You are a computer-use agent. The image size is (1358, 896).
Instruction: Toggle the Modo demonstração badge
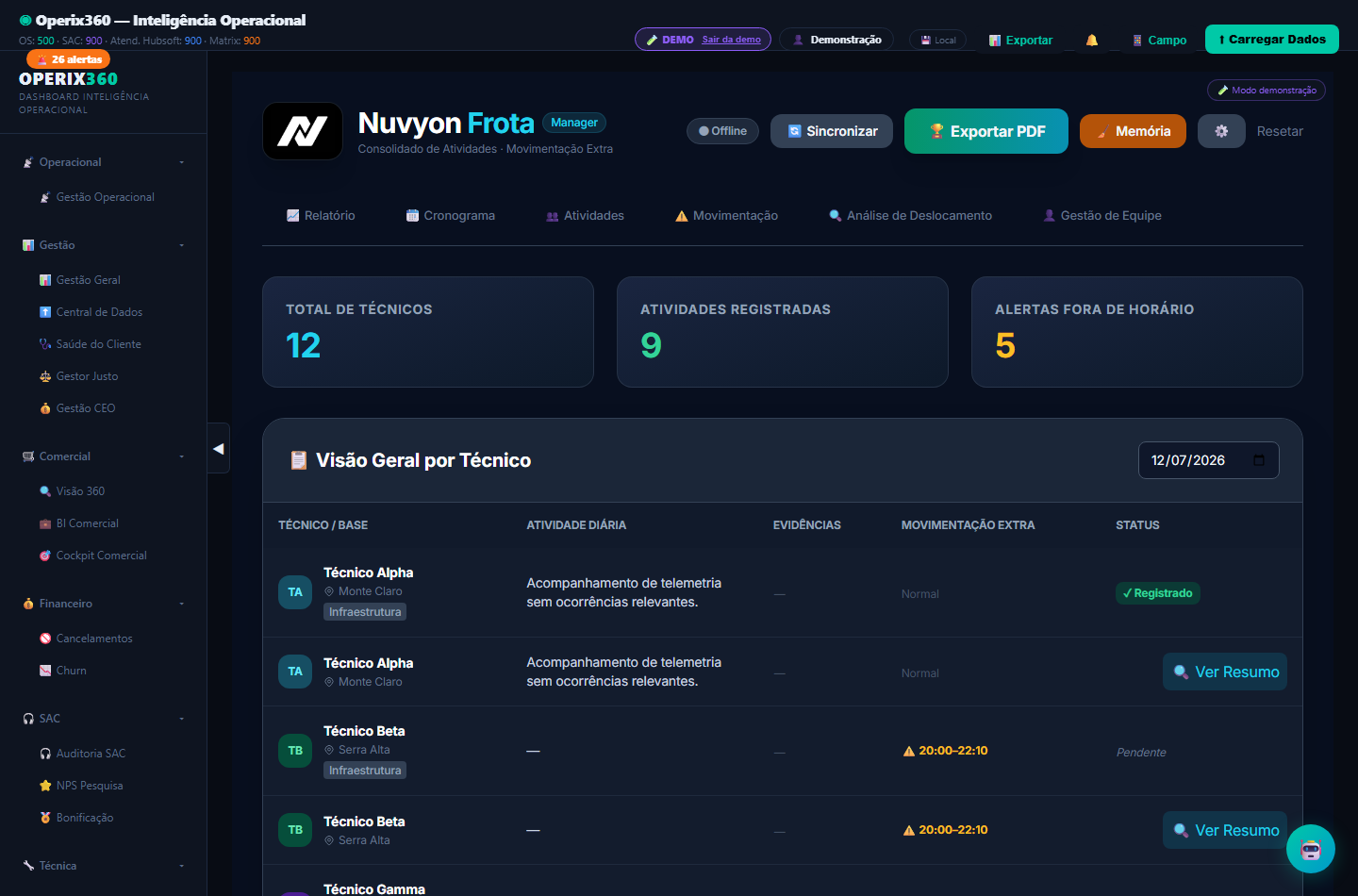[x=1267, y=91]
